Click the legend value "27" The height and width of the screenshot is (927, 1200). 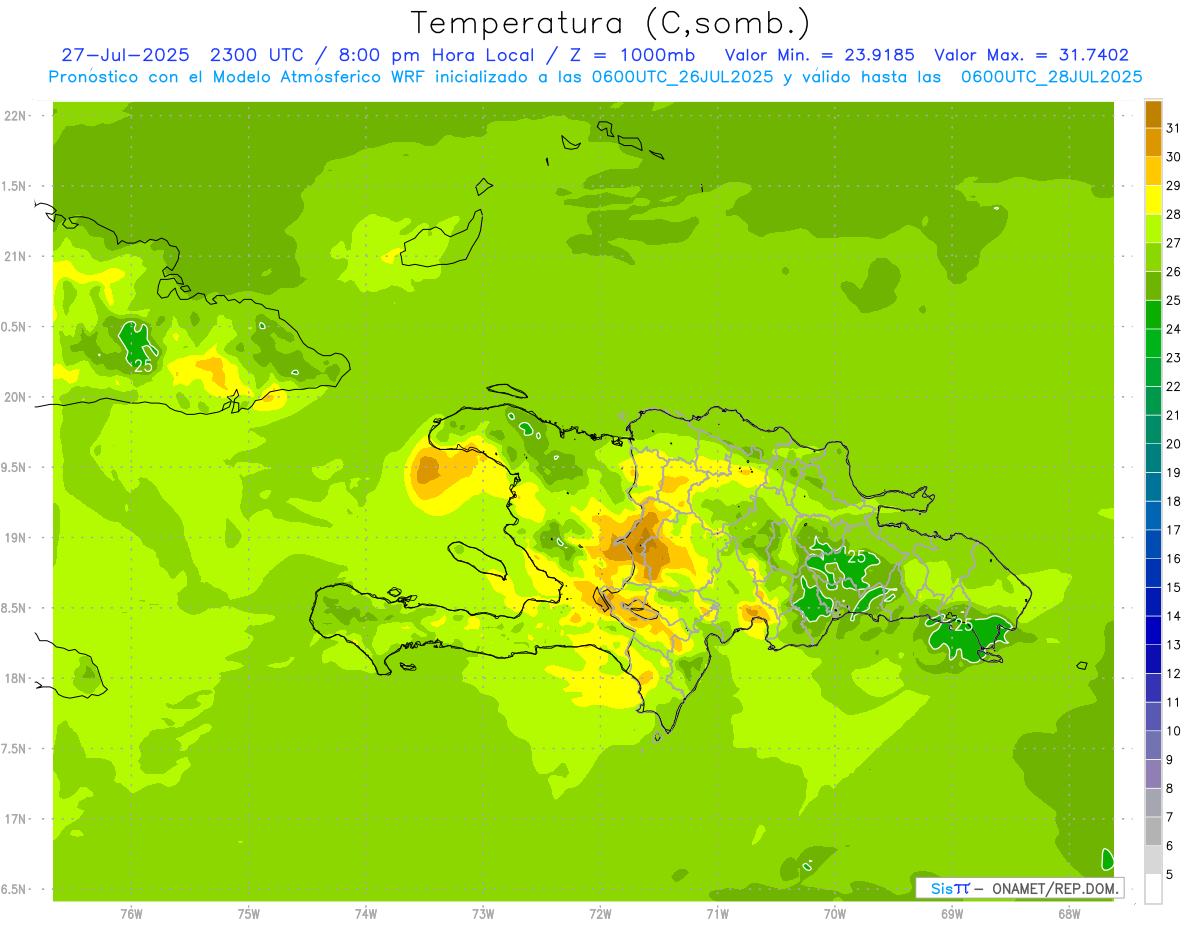click(1173, 243)
